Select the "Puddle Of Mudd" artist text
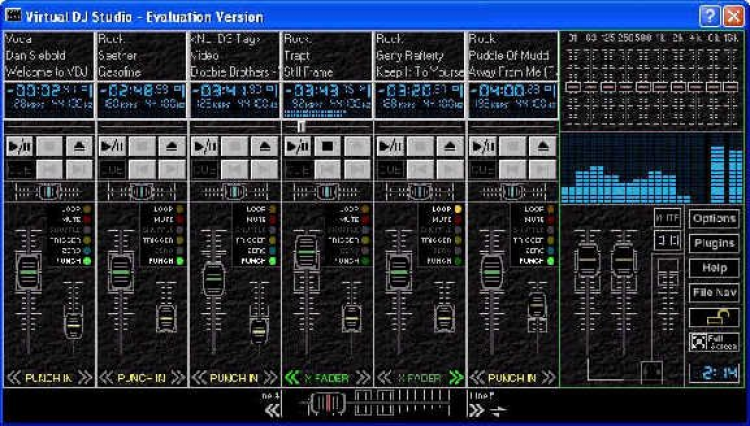This screenshot has height=426, width=750. (x=508, y=55)
